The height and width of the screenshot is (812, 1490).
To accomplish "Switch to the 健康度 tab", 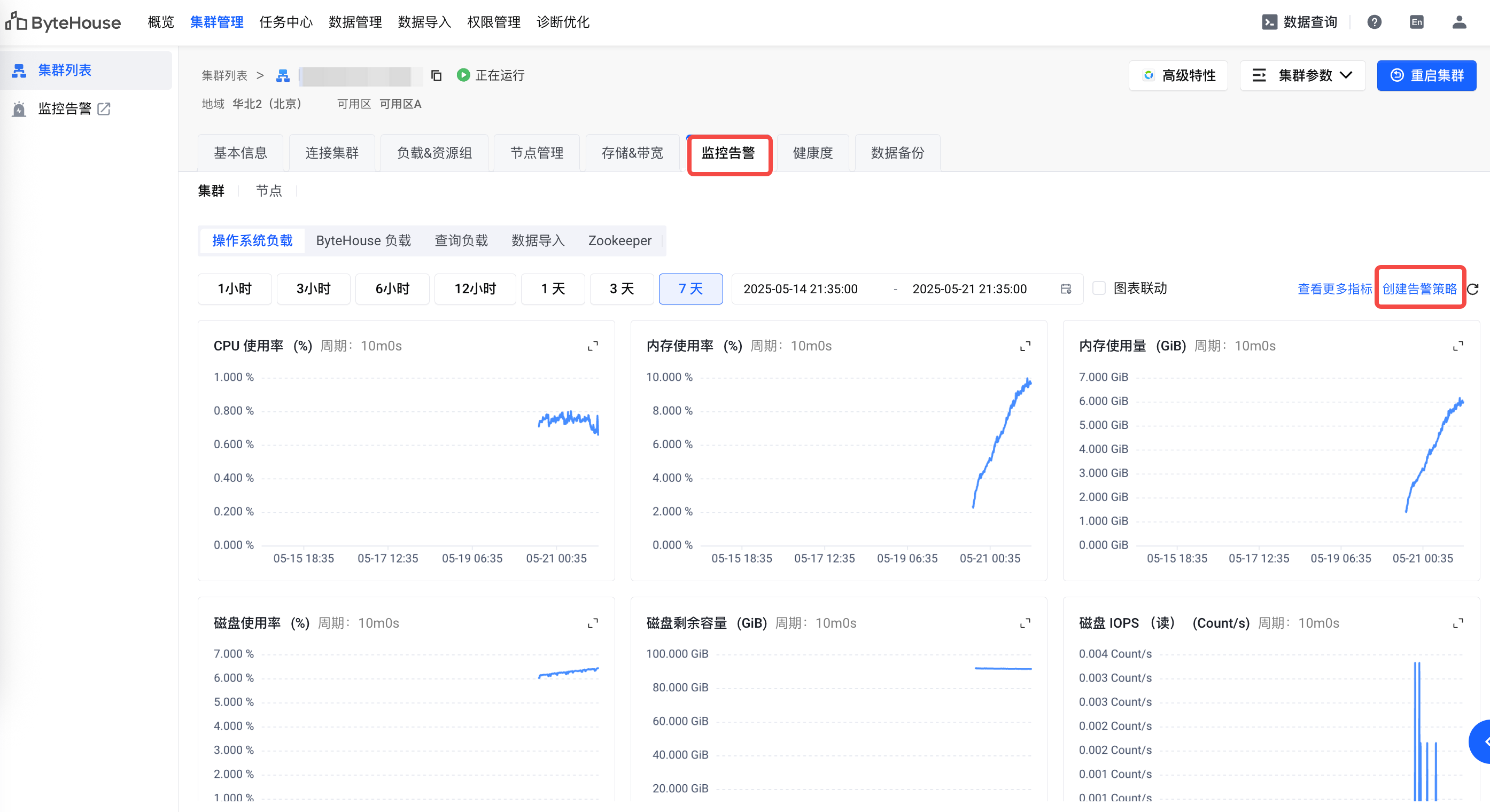I will pos(813,153).
